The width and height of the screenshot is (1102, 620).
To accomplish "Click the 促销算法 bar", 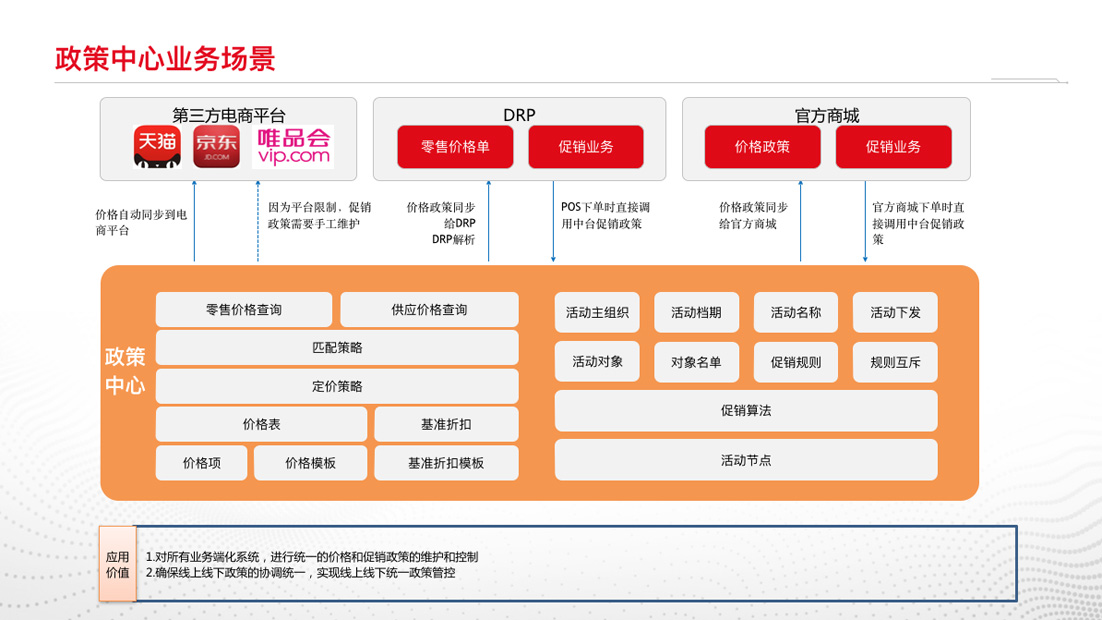I will pyautogui.click(x=746, y=411).
